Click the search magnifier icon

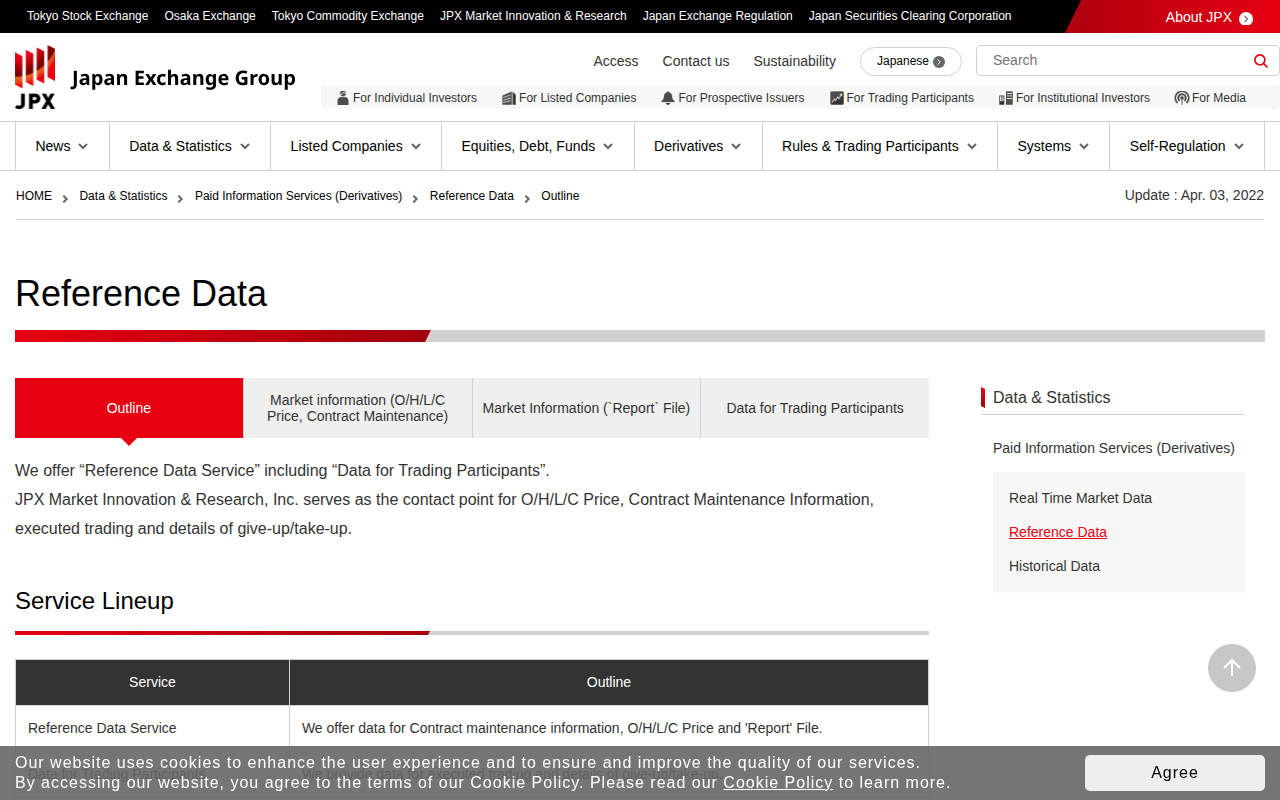coord(1260,61)
